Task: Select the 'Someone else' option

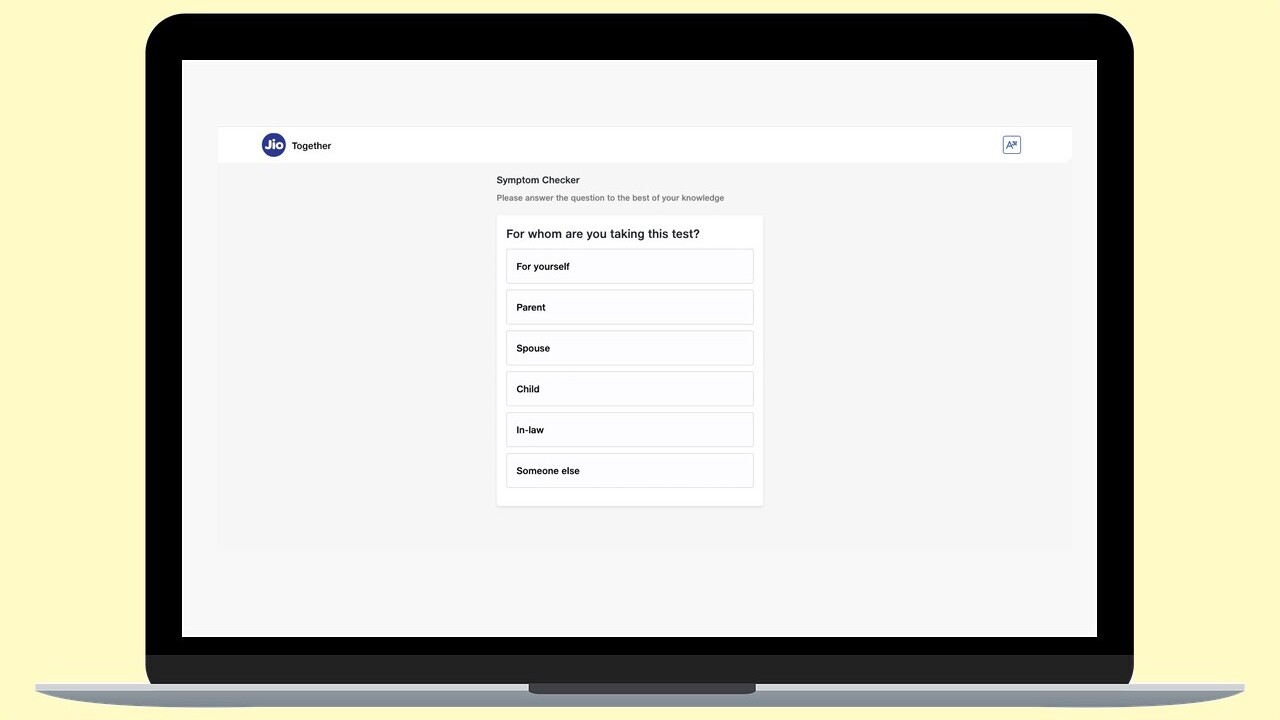Action: pos(629,471)
